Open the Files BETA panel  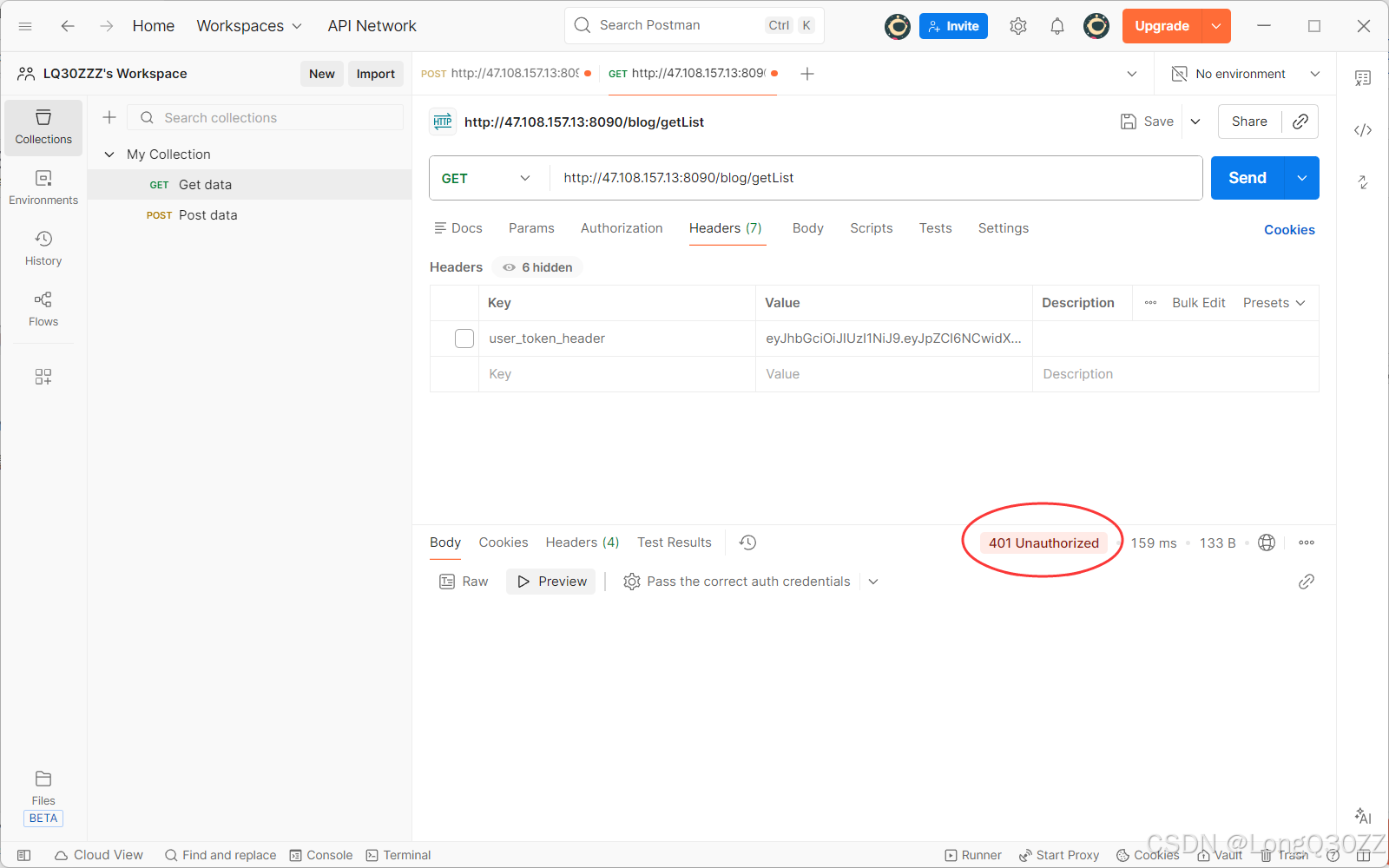click(x=43, y=798)
